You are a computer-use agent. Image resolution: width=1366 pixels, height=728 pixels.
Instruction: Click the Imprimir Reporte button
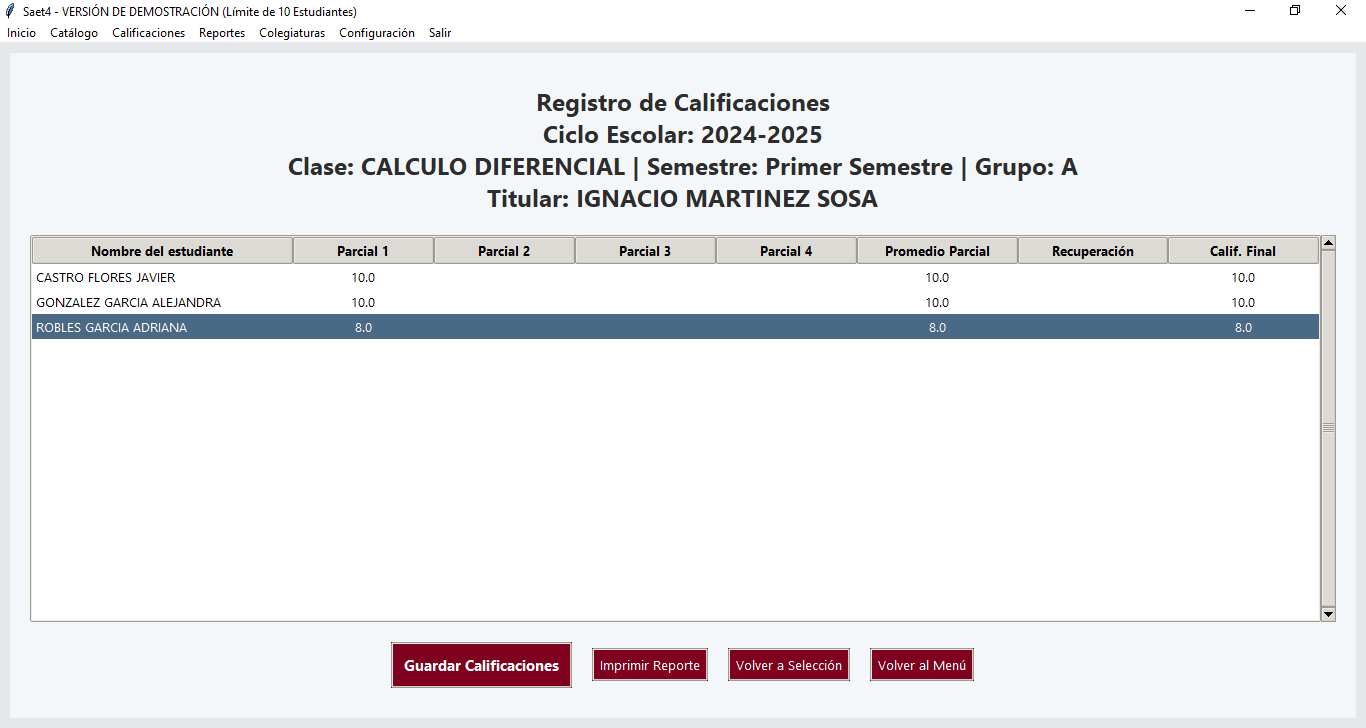(x=650, y=665)
